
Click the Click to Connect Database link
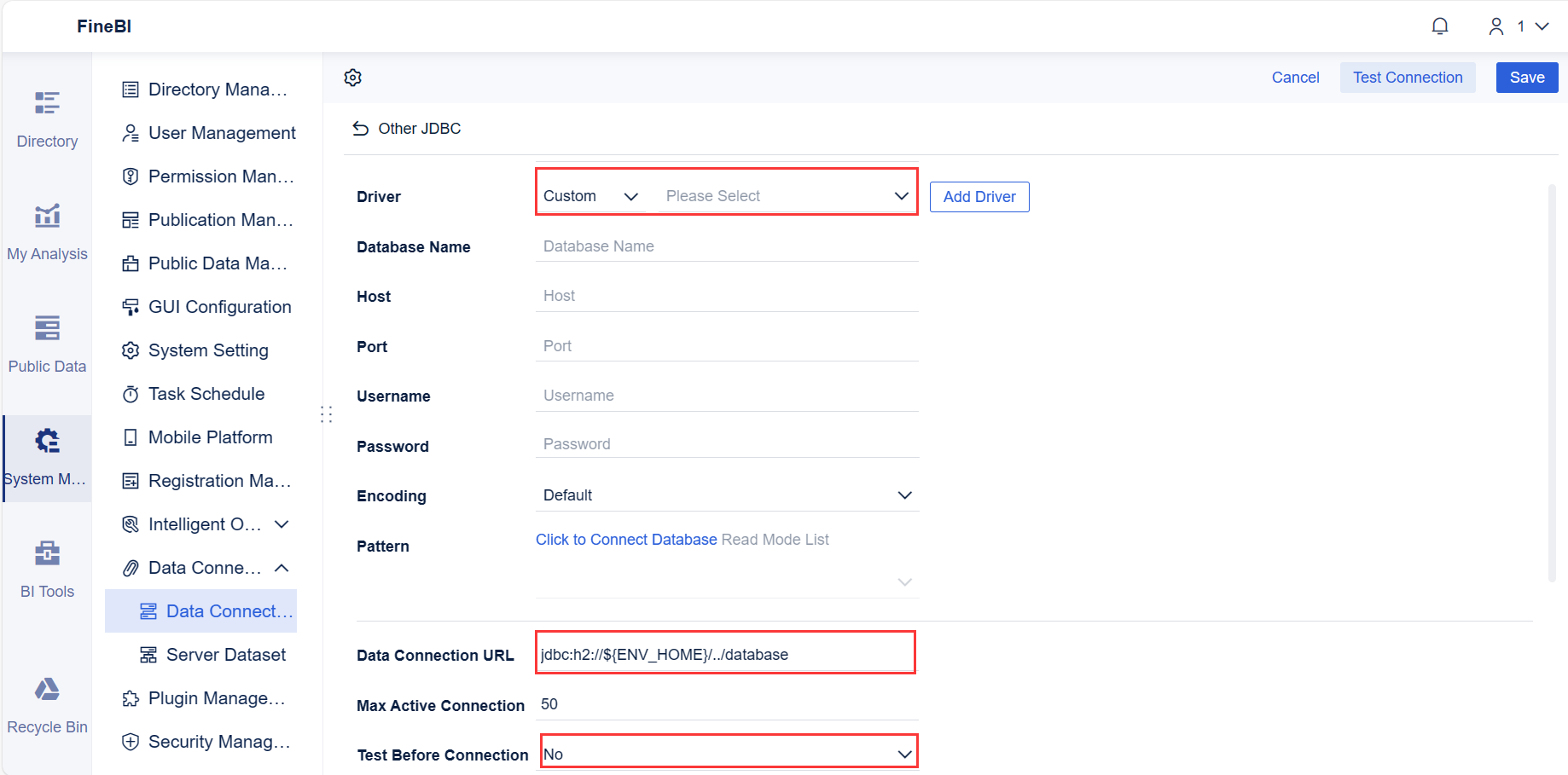625,539
